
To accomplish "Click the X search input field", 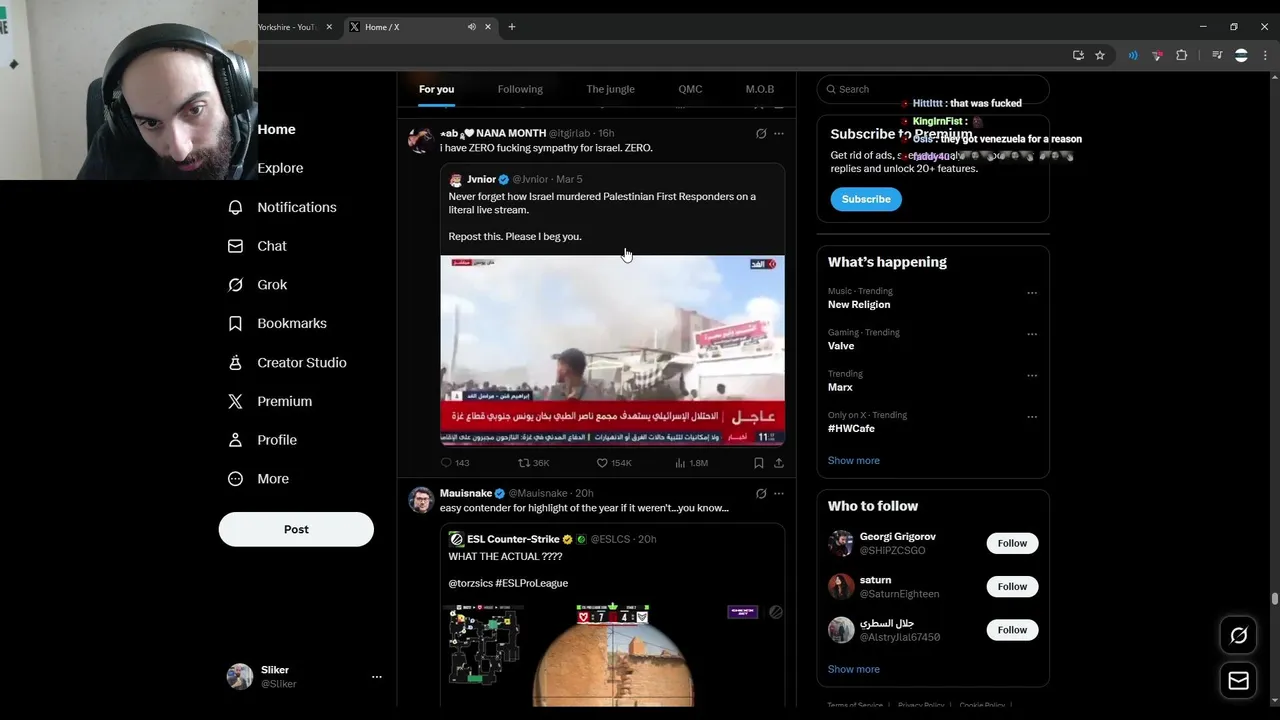I will click(933, 89).
